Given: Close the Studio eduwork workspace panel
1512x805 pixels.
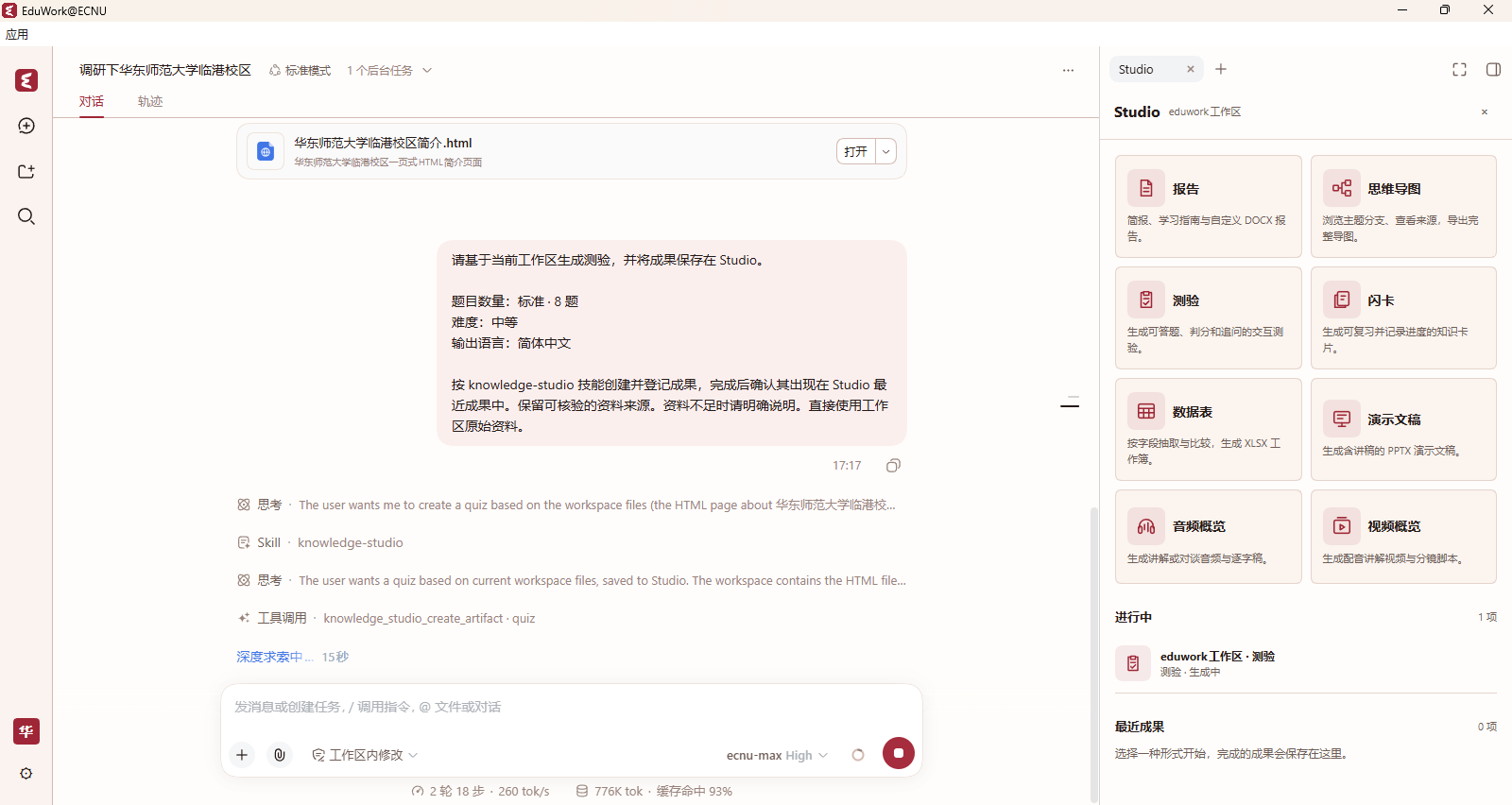Looking at the screenshot, I should click(x=1485, y=111).
